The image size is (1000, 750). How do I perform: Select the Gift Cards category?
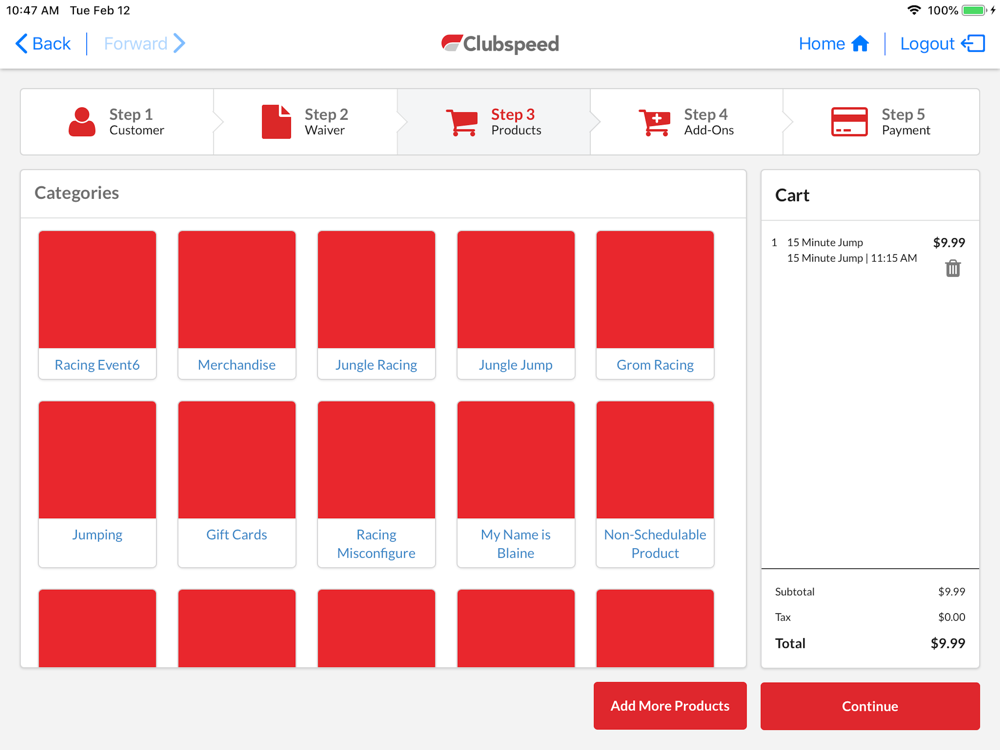coord(237,484)
